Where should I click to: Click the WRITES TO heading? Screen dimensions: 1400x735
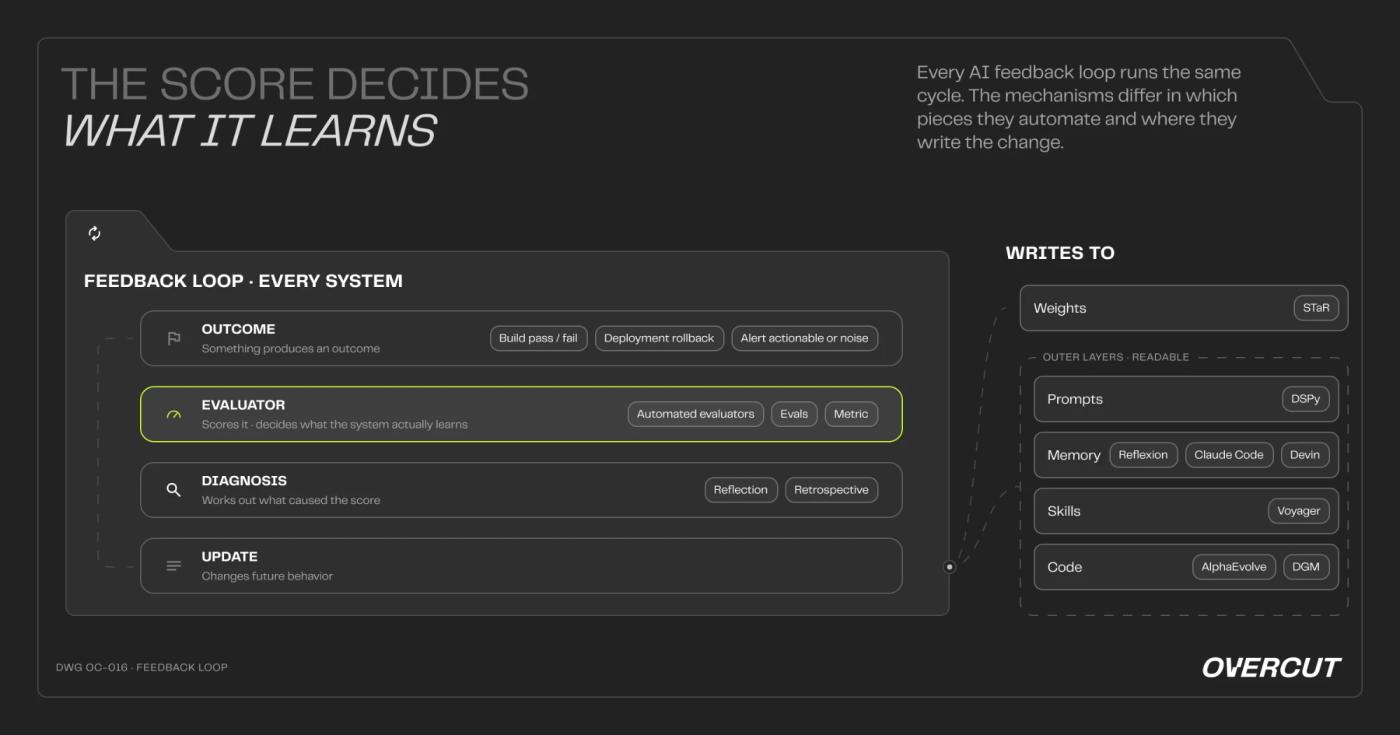[1060, 253]
